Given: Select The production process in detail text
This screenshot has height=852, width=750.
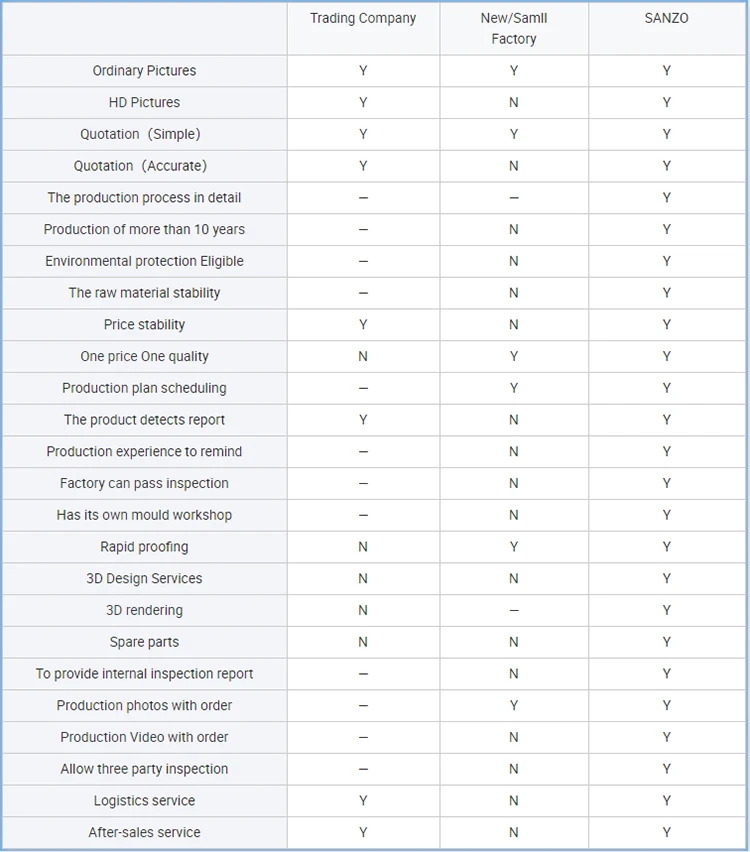Looking at the screenshot, I should point(144,198).
